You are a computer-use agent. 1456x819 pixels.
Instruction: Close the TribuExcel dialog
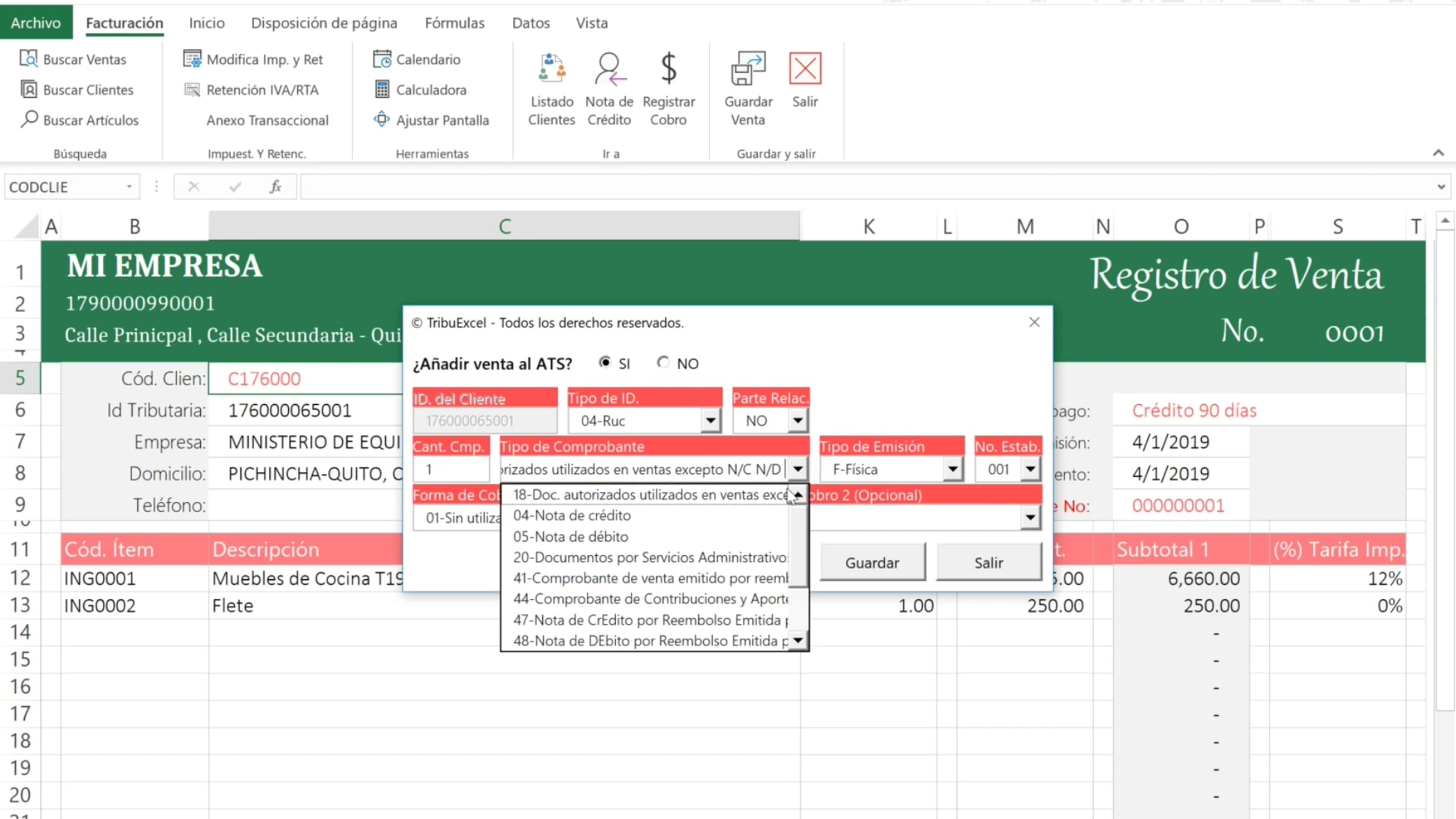click(x=1034, y=322)
